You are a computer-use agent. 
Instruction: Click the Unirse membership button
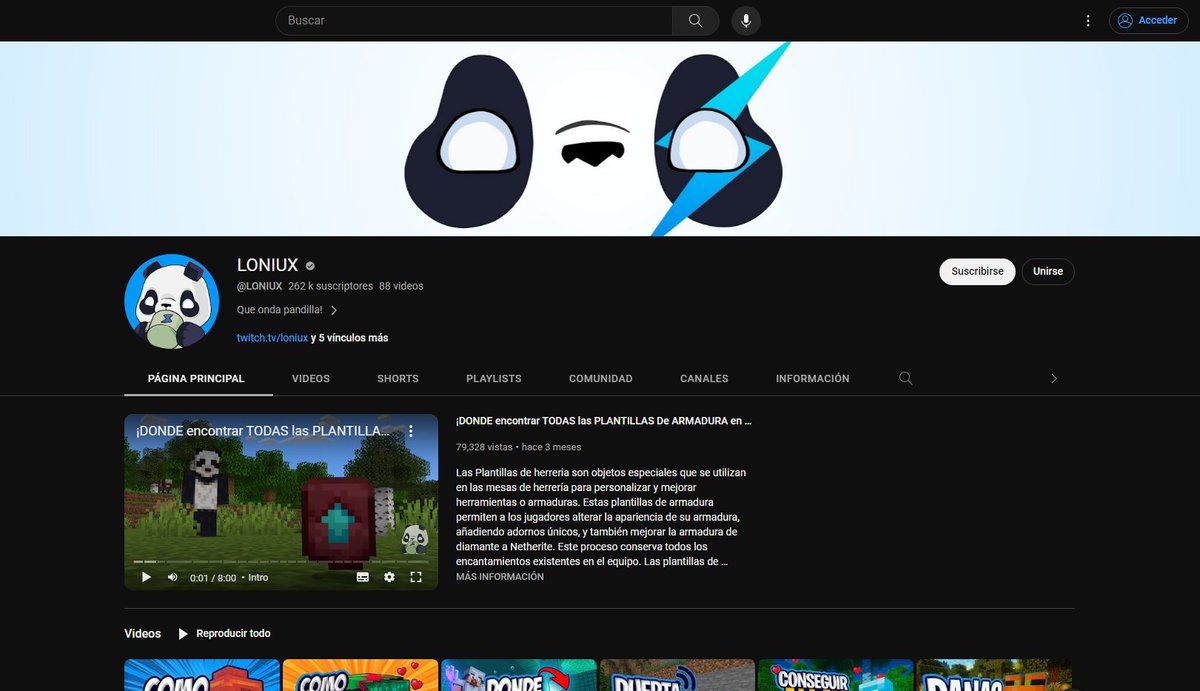tap(1048, 271)
